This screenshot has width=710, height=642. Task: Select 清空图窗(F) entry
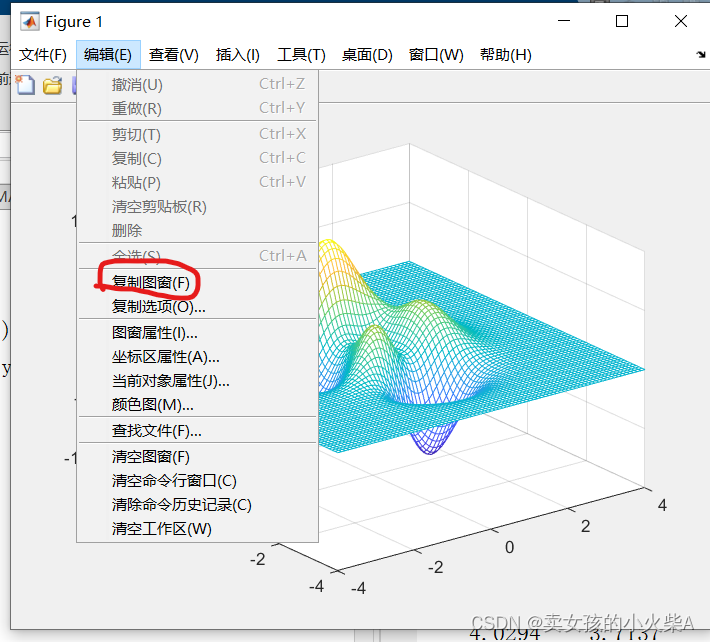click(x=197, y=456)
